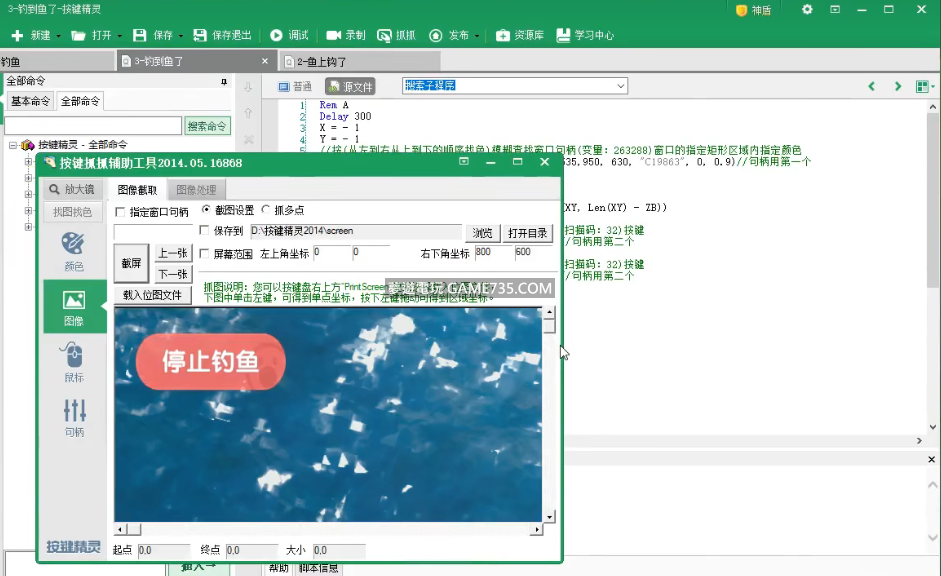Click the 新建 (New) toolbar icon
The height and width of the screenshot is (576, 941).
[17, 35]
